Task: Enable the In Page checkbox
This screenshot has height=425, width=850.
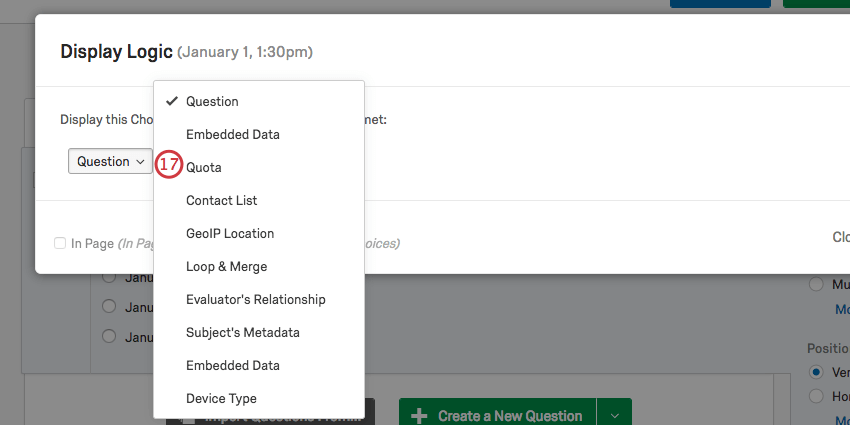Action: (x=61, y=243)
